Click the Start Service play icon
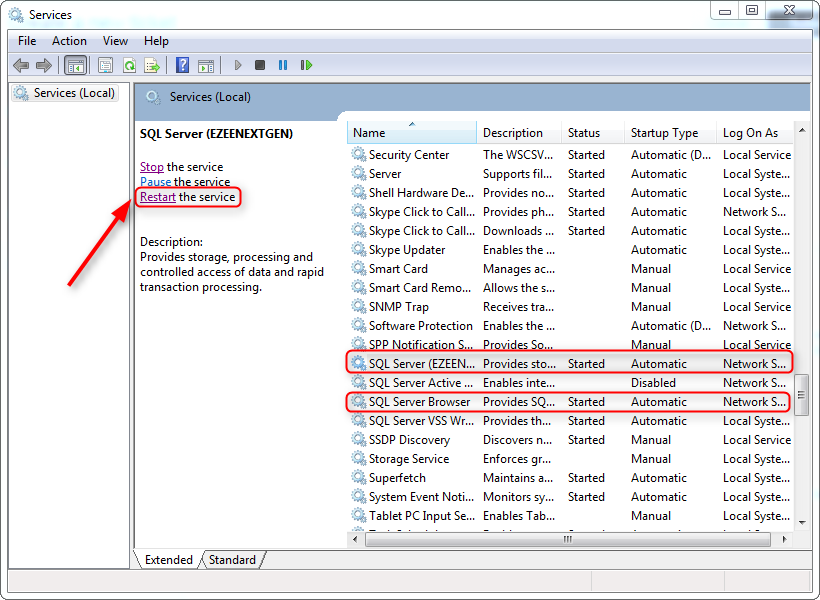The width and height of the screenshot is (820, 600). tap(237, 65)
